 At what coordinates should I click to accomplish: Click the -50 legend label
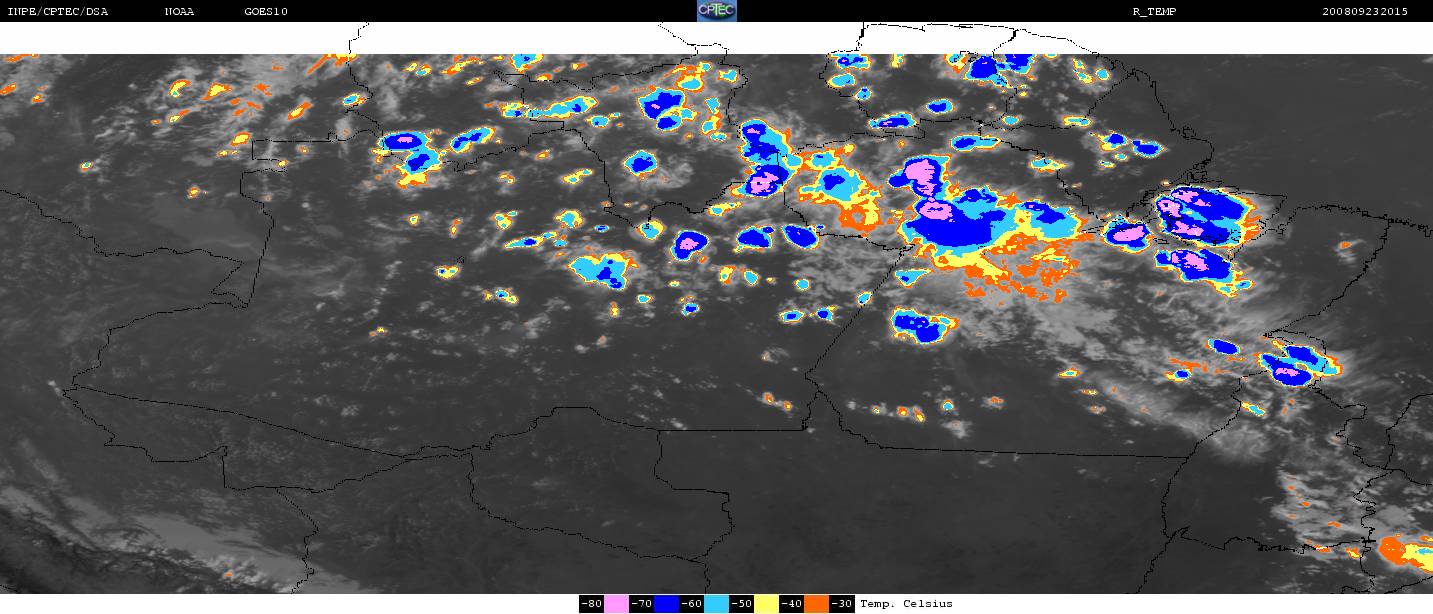tap(741, 604)
